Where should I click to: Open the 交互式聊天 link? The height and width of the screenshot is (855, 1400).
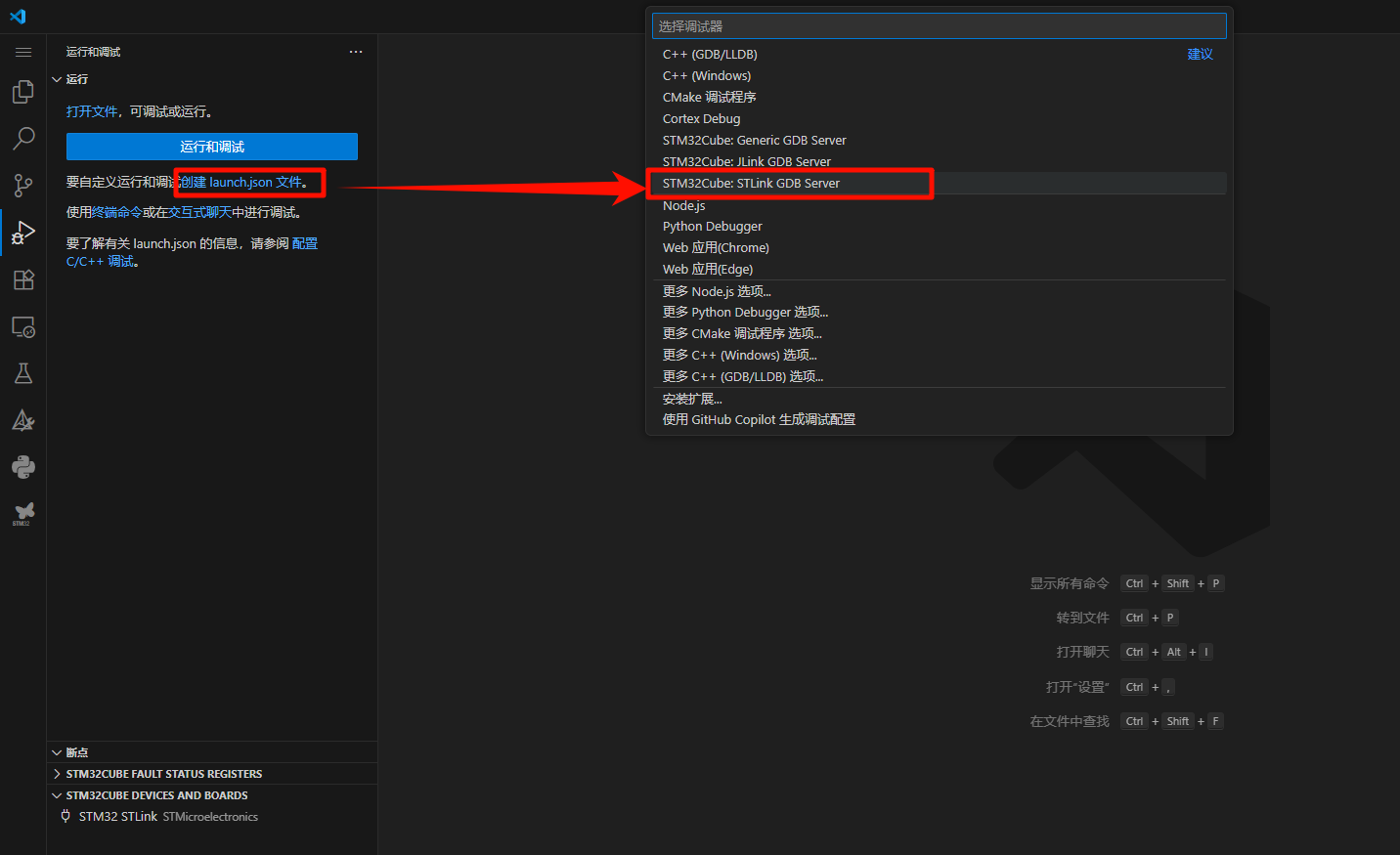[200, 212]
